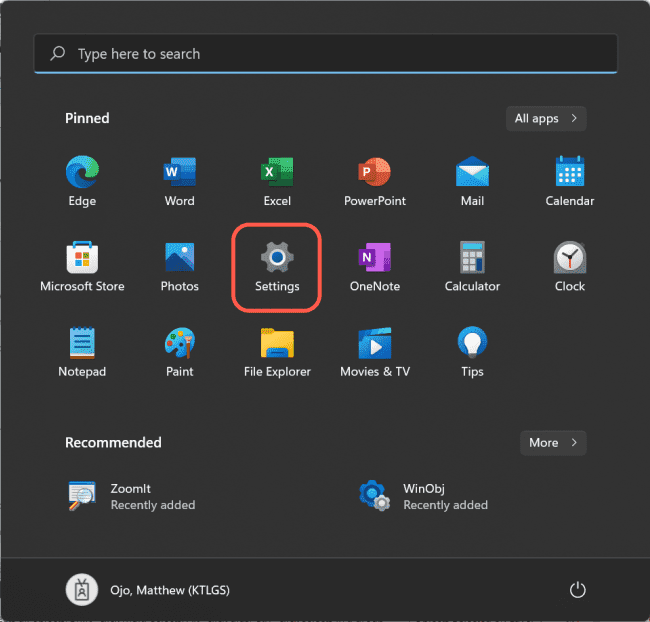
Task: Launch OneNote from pinned apps
Action: (x=375, y=259)
